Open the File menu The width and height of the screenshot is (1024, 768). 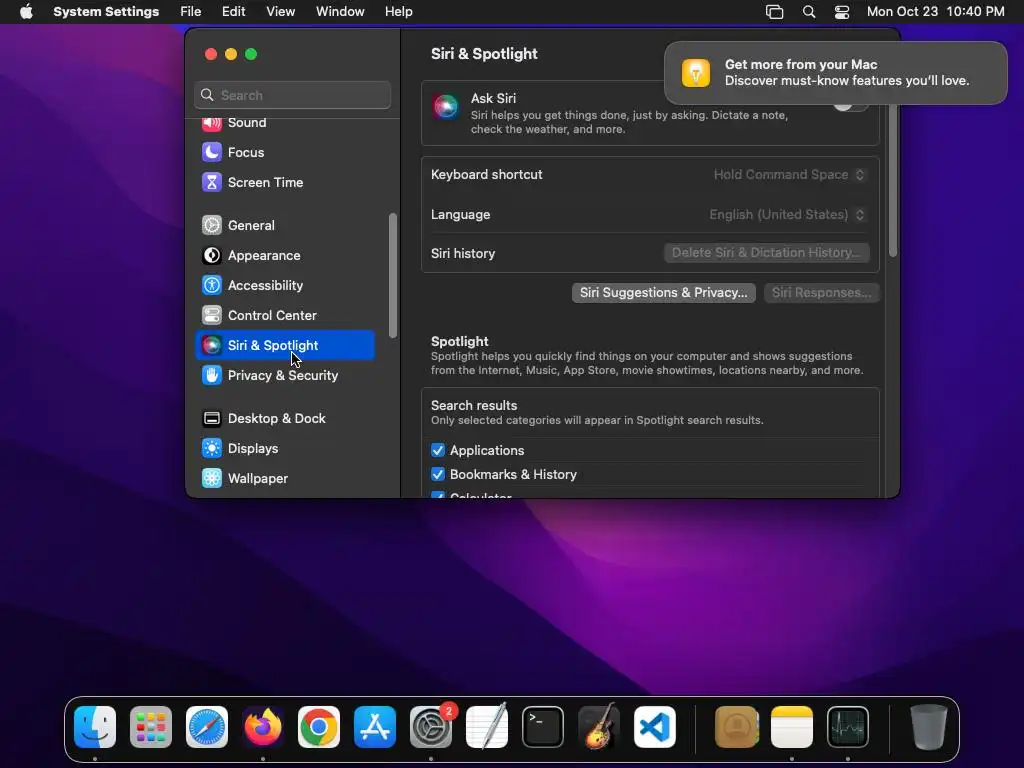tap(191, 12)
